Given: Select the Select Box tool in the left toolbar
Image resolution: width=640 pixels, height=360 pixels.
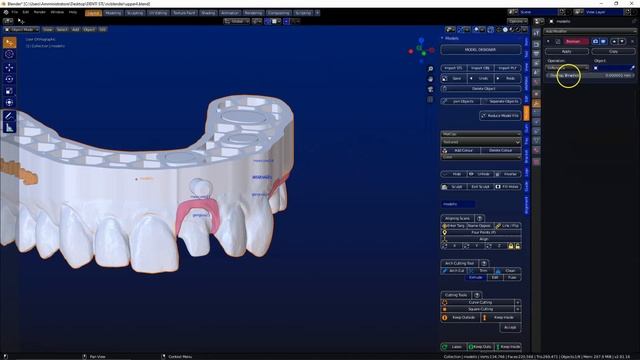Looking at the screenshot, I should click(x=9, y=43).
